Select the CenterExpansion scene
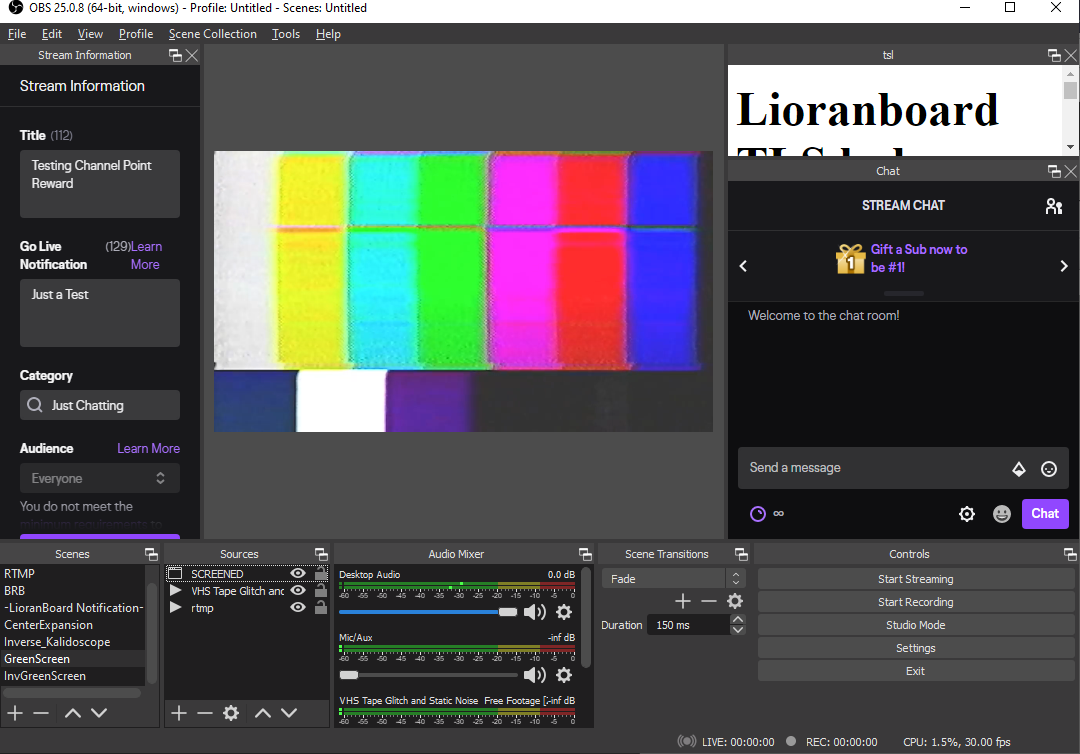 tap(73, 625)
